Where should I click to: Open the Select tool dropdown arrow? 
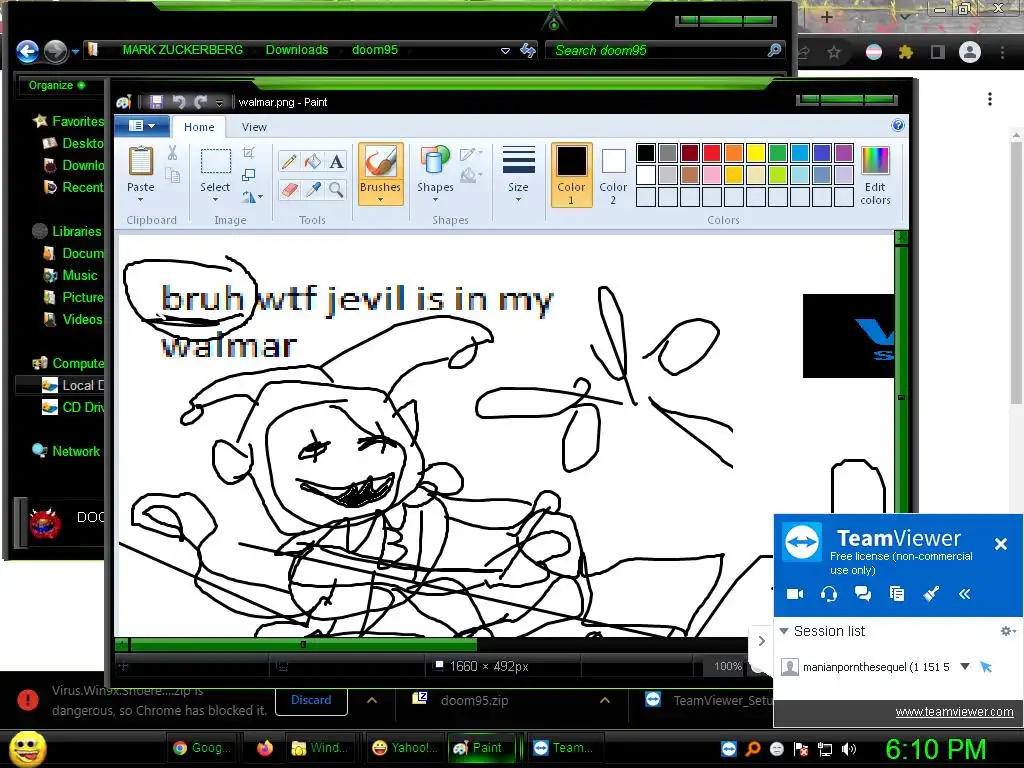(x=215, y=199)
